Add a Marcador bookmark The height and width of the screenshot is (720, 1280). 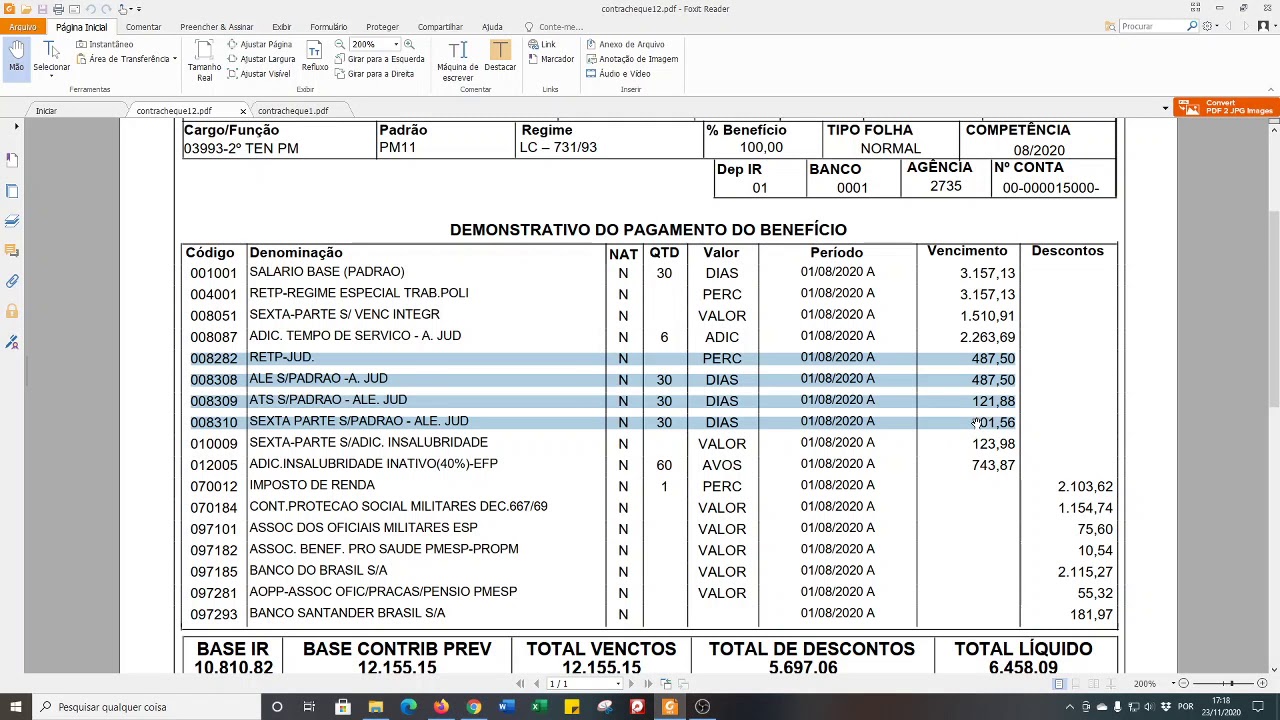pyautogui.click(x=551, y=59)
